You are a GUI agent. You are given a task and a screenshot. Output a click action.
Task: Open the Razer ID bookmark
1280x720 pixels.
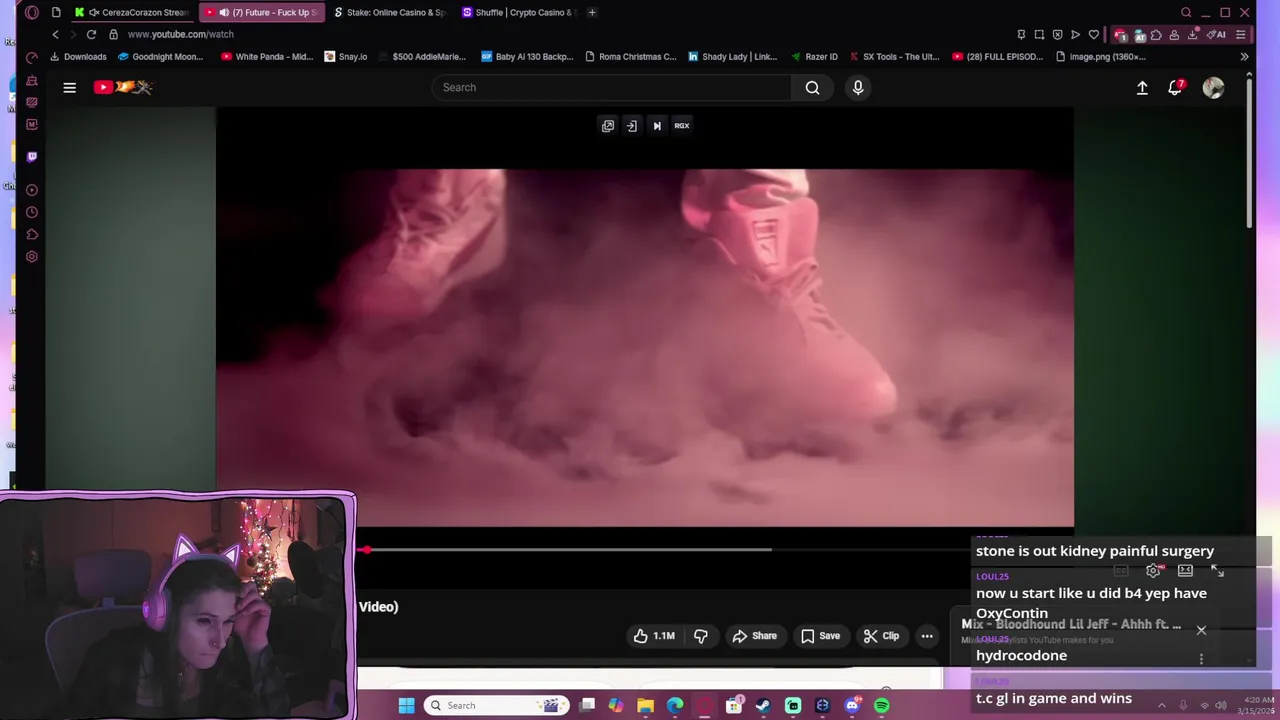[814, 57]
